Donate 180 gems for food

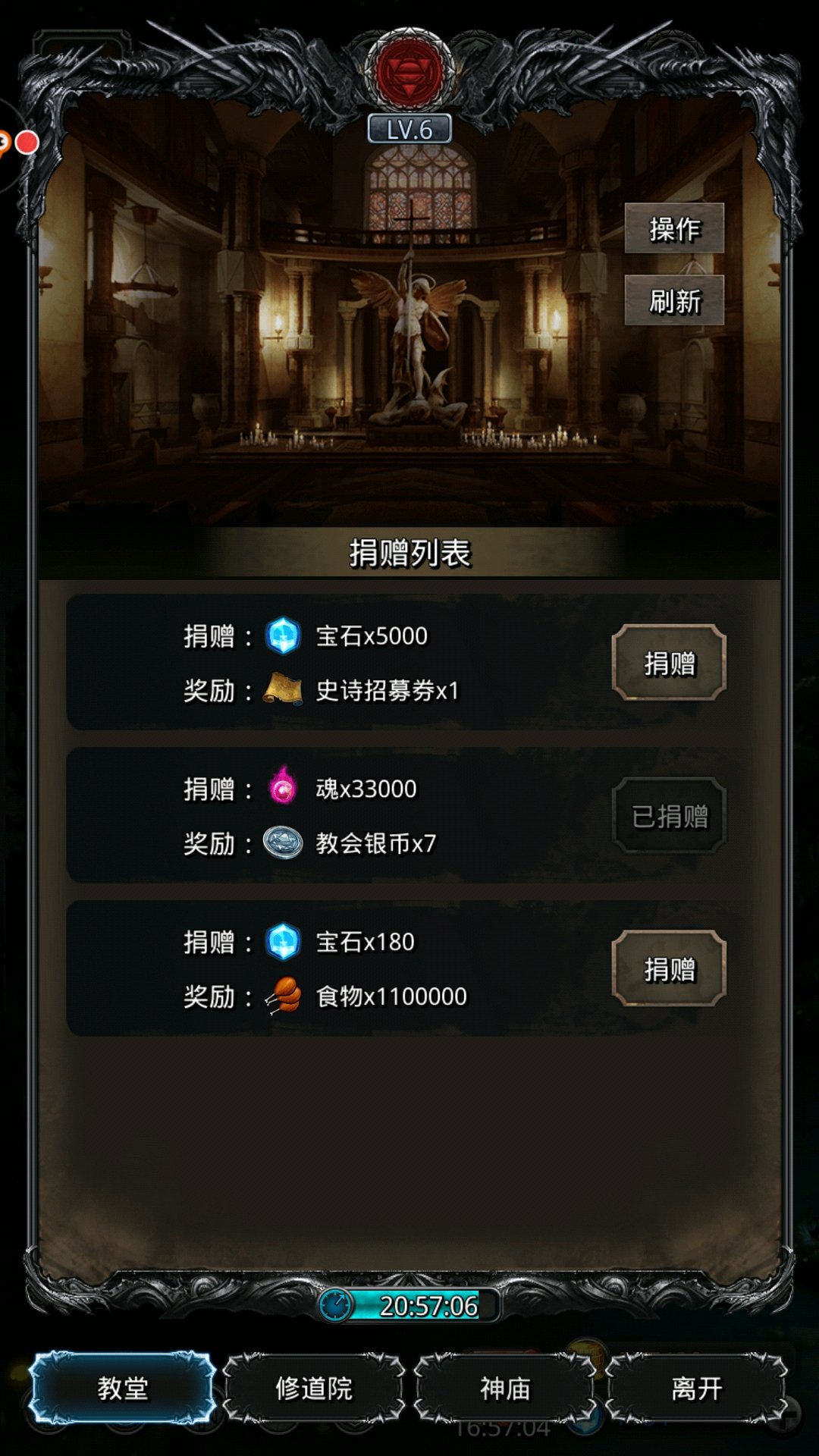(669, 968)
